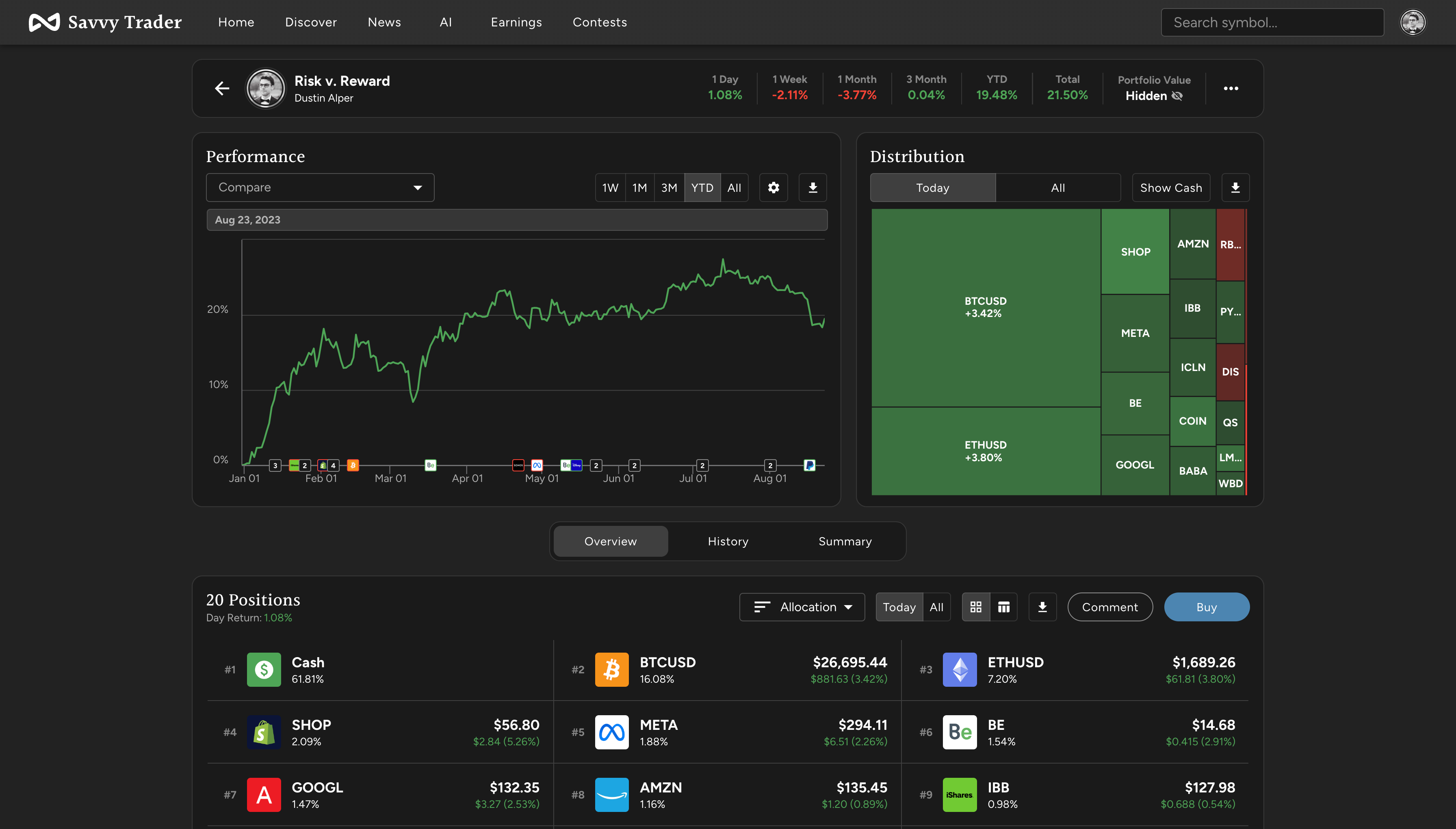Go back using the left arrow
1456x829 pixels.
pyautogui.click(x=222, y=88)
